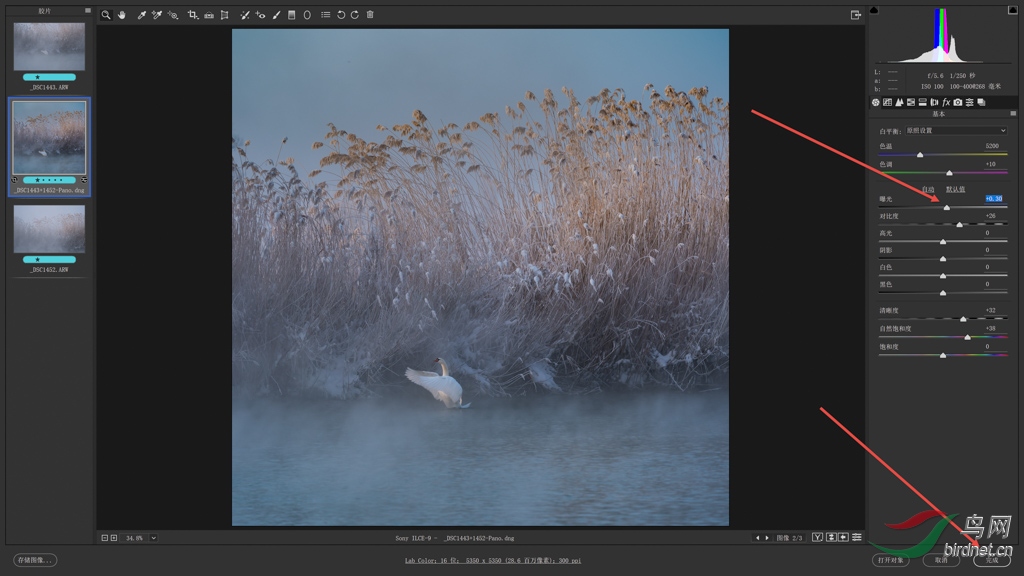Image resolution: width=1024 pixels, height=576 pixels.
Task: Select the White Balance eyedropper tool
Action: (141, 15)
